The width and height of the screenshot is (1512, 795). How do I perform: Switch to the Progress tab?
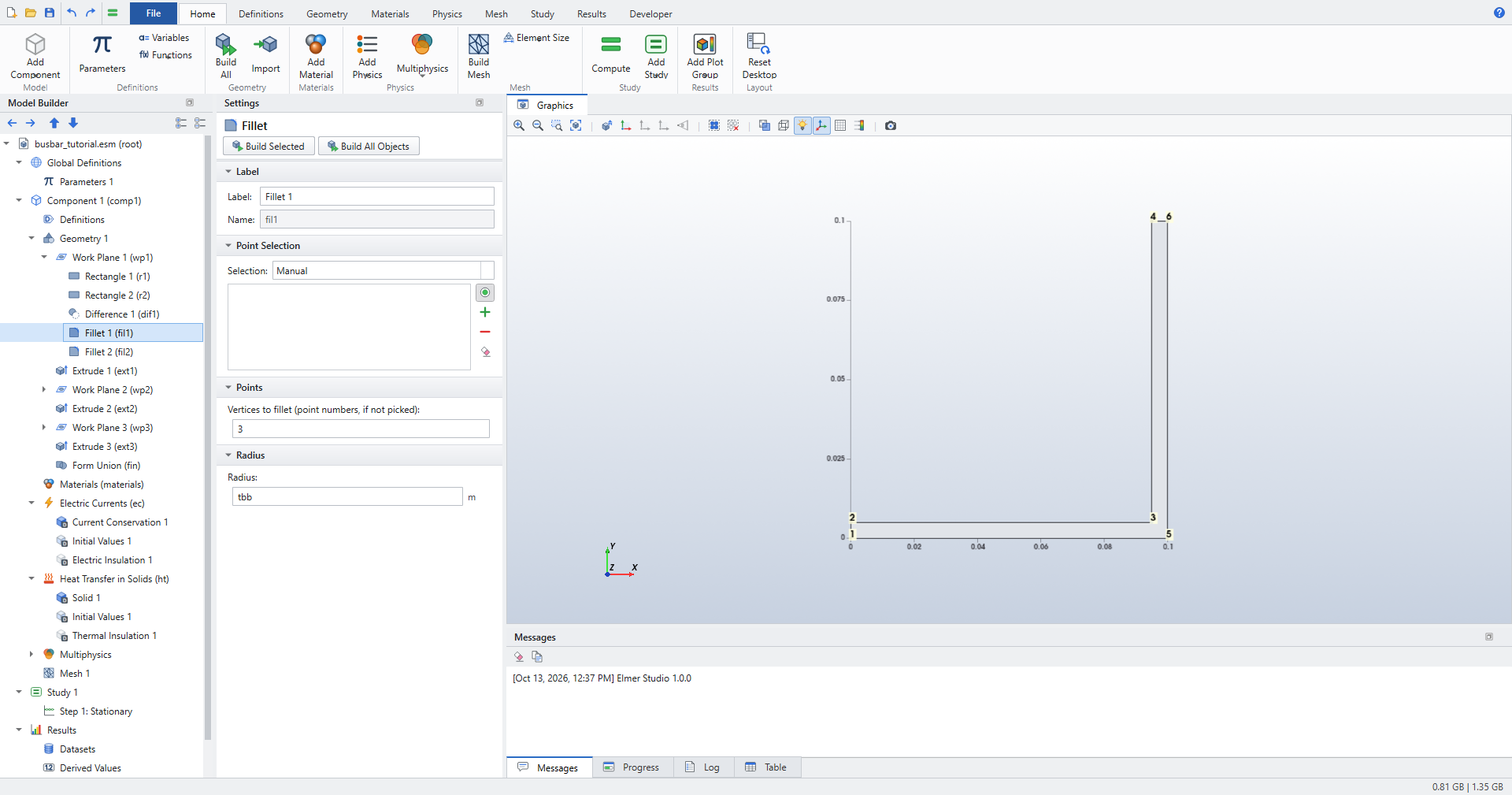[632, 767]
